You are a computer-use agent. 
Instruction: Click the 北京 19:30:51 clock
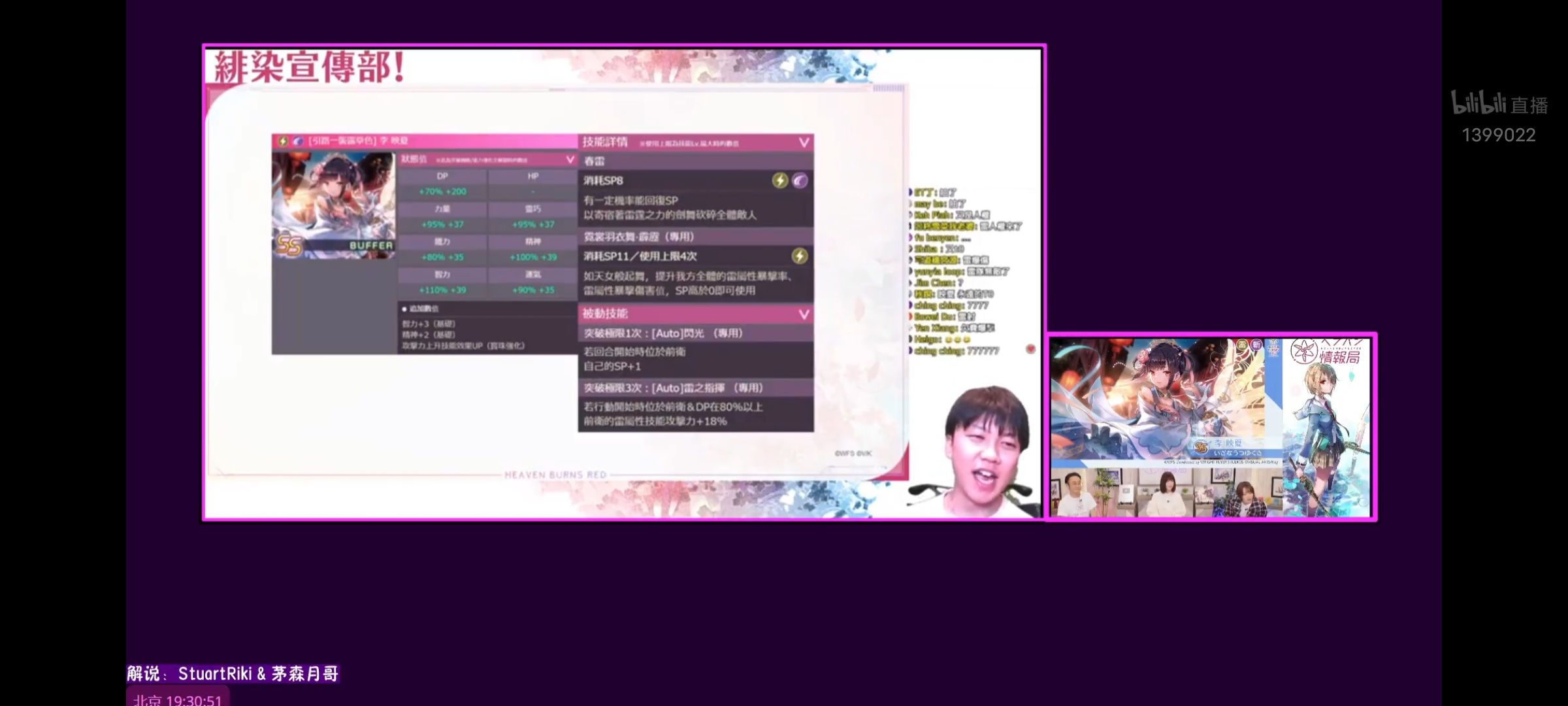(x=178, y=700)
